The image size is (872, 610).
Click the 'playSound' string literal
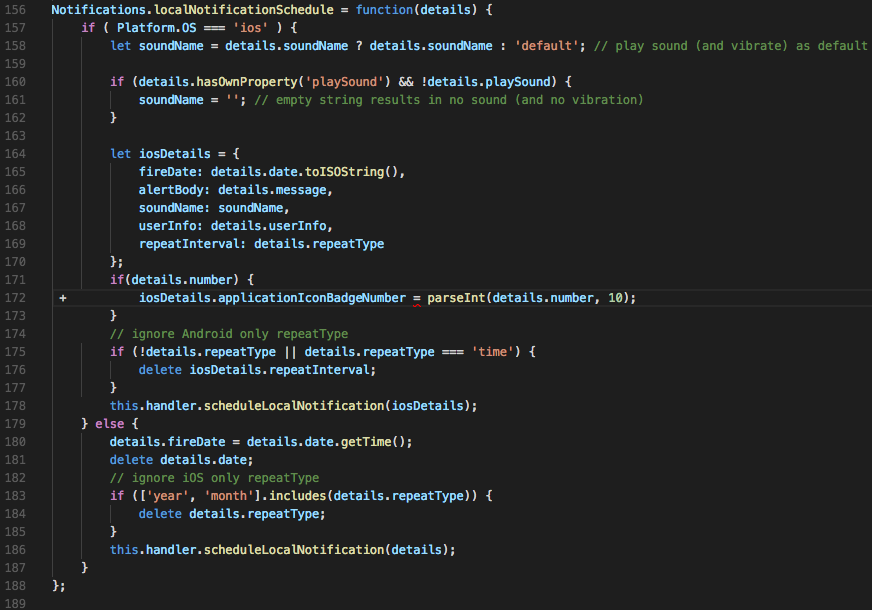[x=344, y=82]
